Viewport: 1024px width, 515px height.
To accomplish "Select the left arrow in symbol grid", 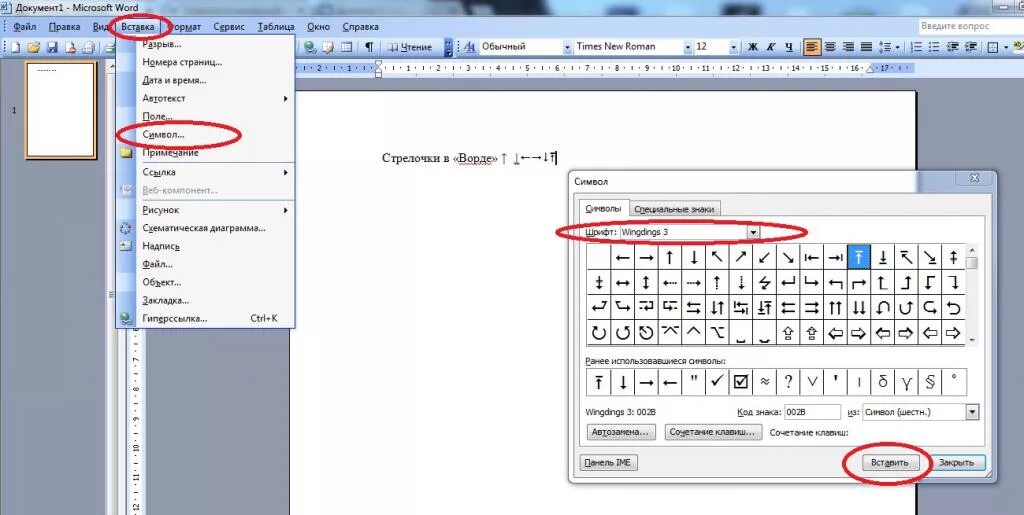I will (622, 257).
